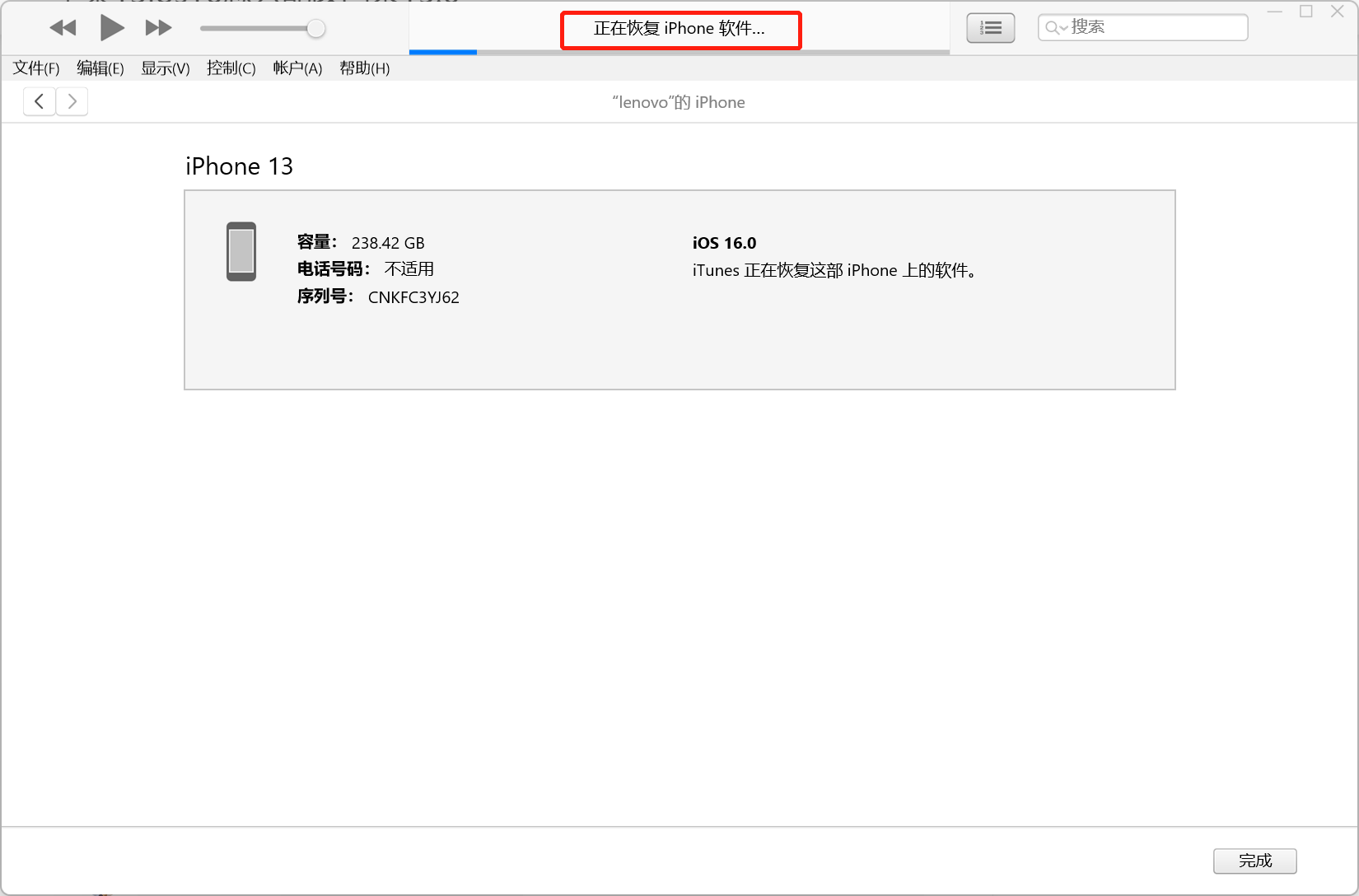1359x896 pixels.
Task: Click the iPhone 13 heading
Action: (x=239, y=166)
